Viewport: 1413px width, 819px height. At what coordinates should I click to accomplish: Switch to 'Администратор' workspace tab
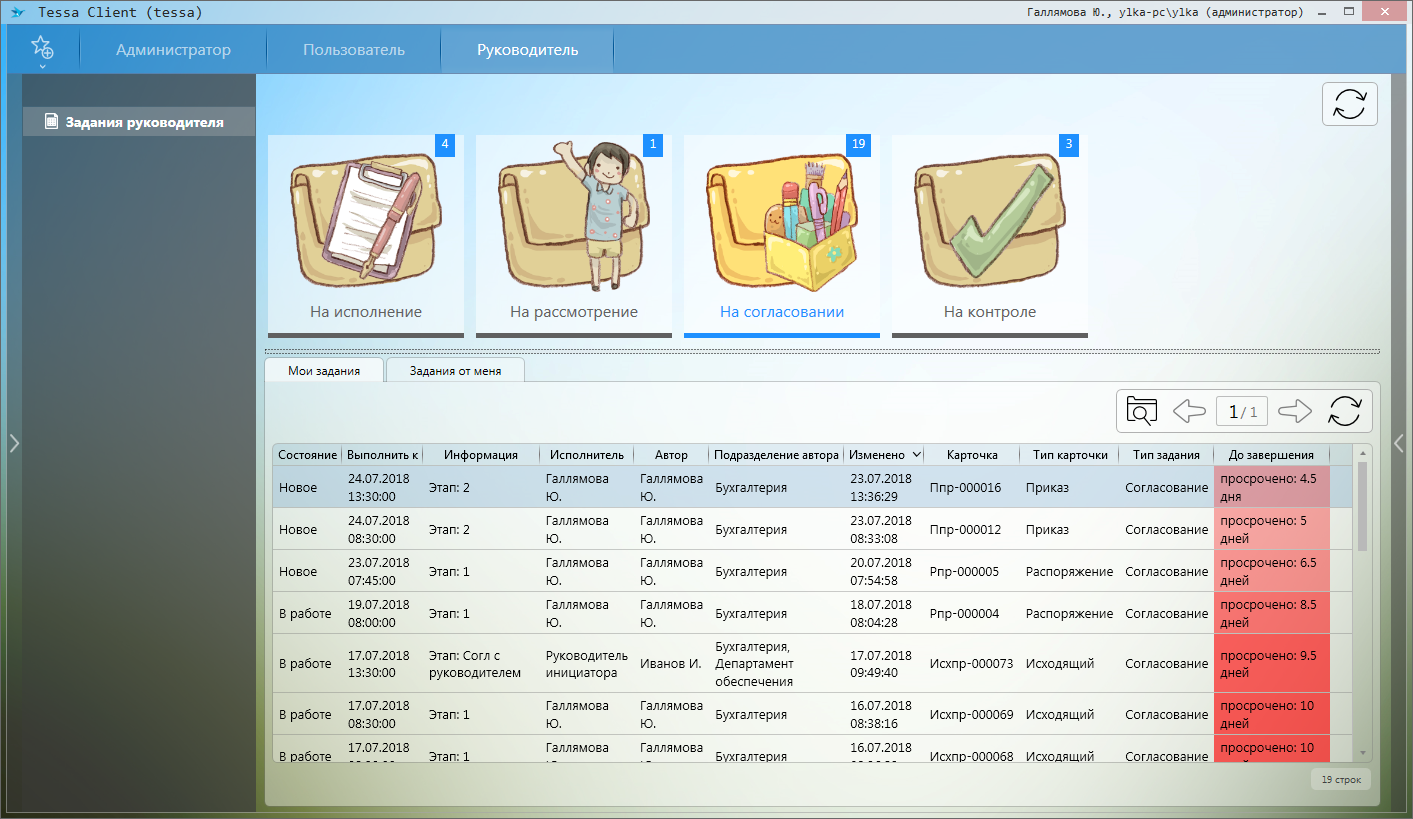click(173, 50)
